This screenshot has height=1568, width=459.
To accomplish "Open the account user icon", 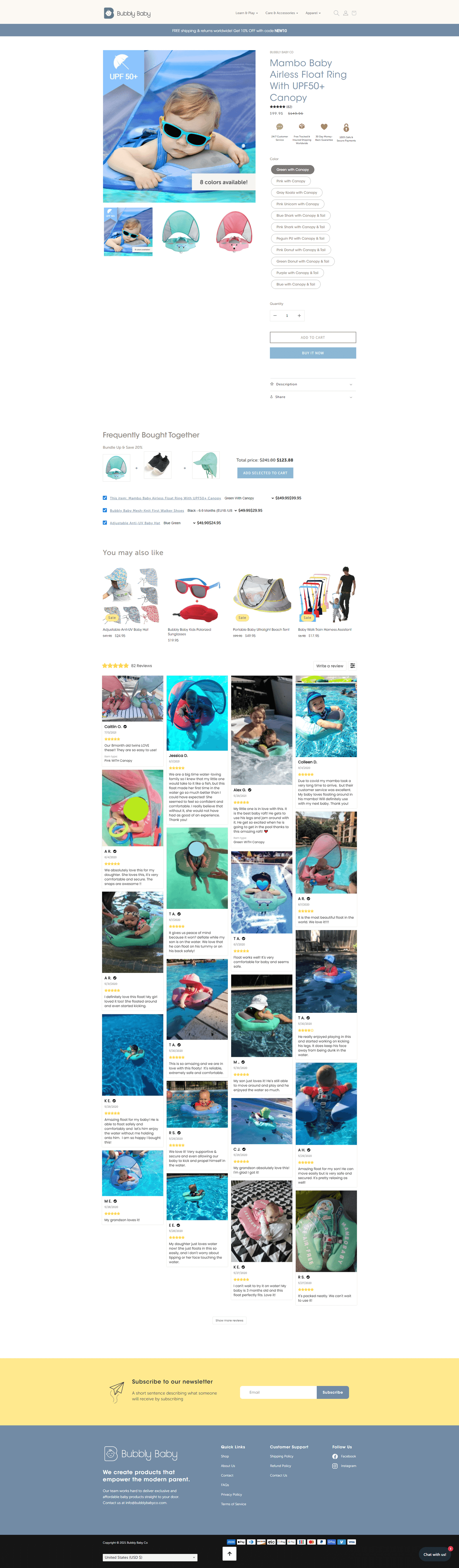I will tap(345, 13).
